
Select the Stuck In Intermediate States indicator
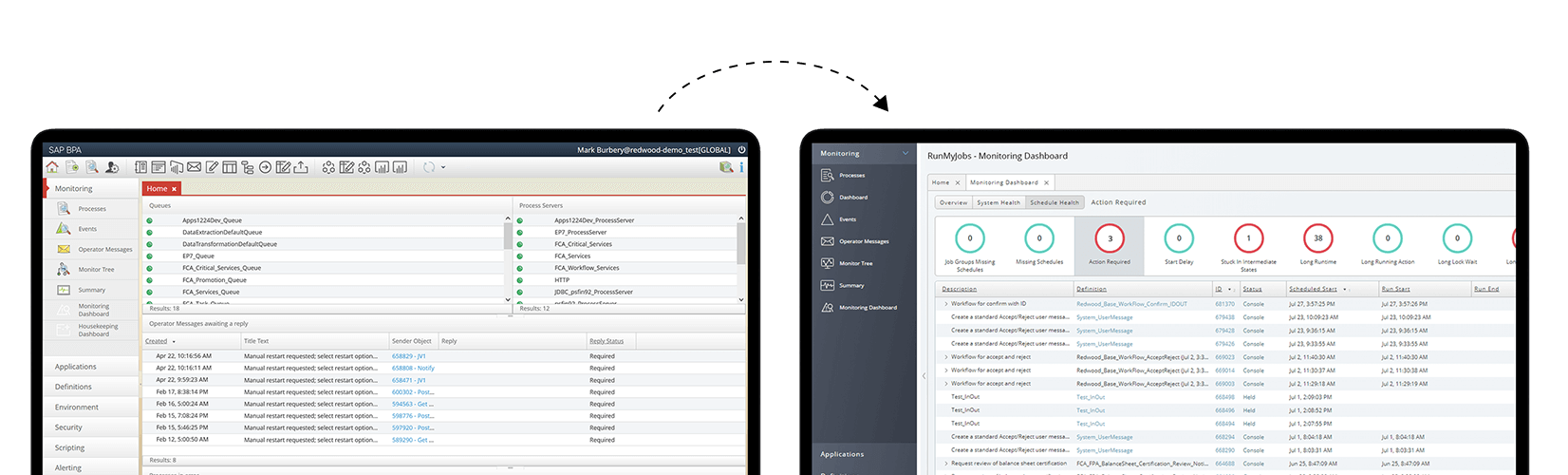tap(1248, 238)
